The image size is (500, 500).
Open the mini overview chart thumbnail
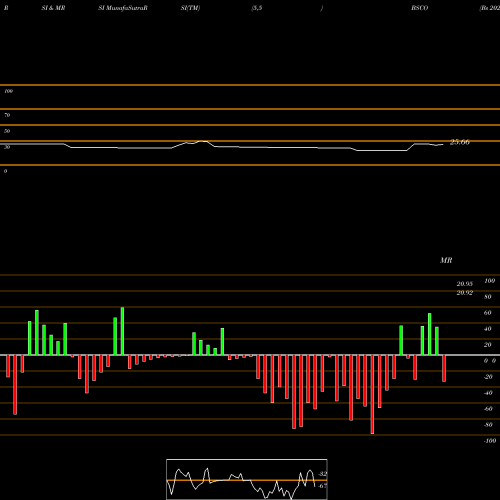tap(247, 479)
